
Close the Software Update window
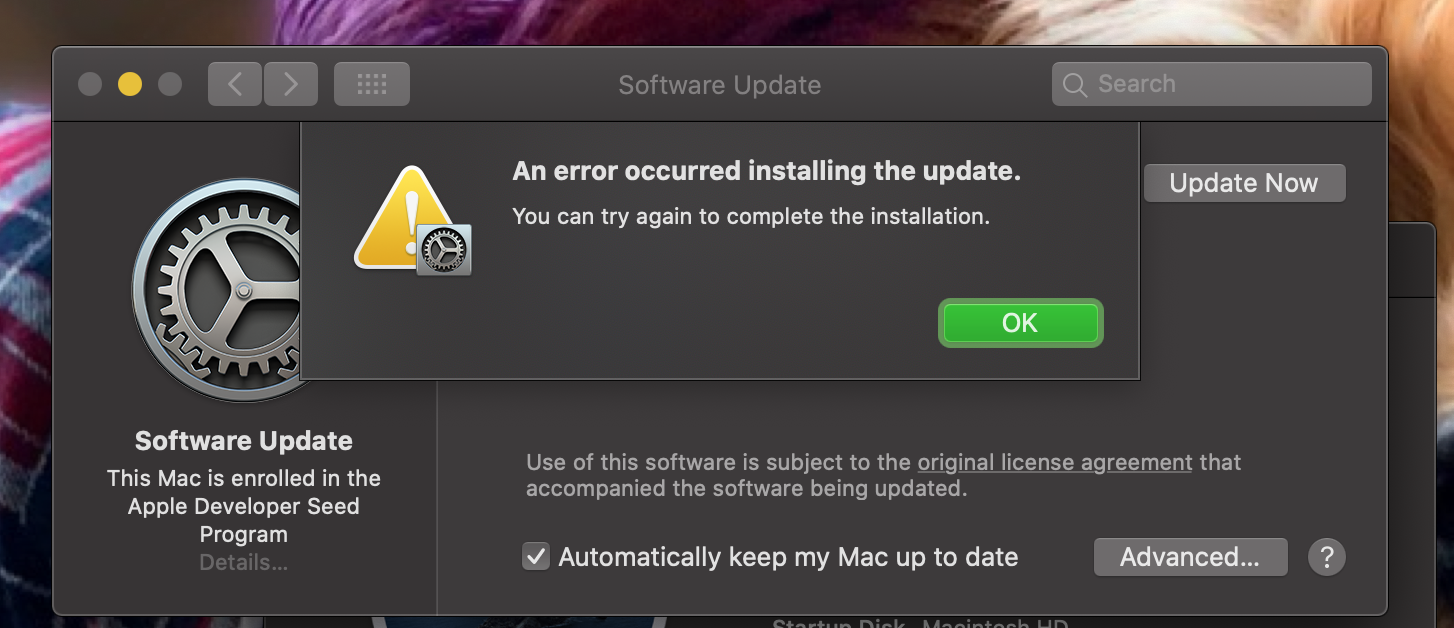click(90, 84)
